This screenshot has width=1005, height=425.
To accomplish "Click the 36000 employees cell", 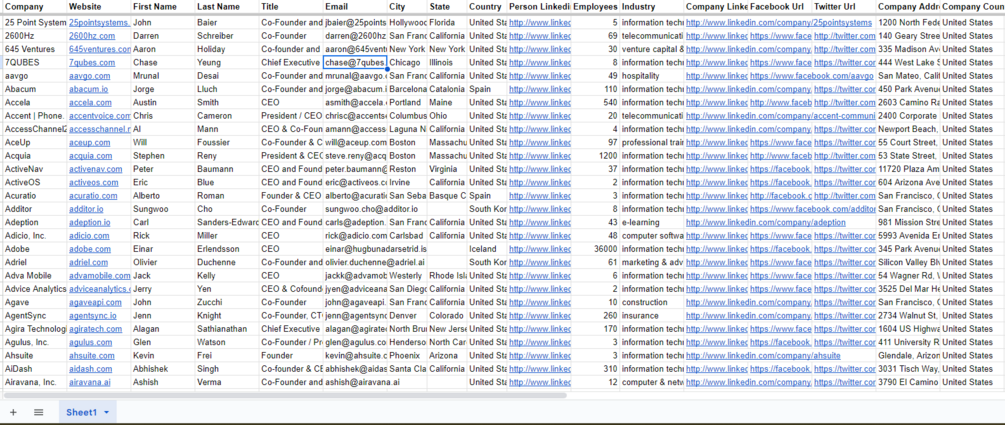I will point(595,249).
